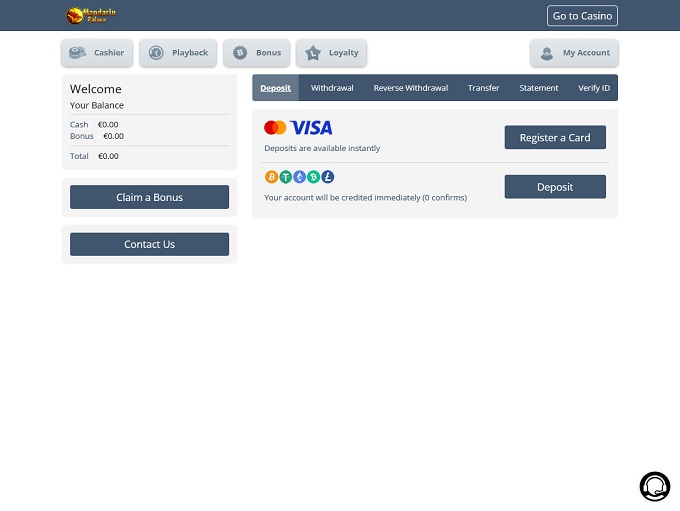
Task: Open the Playback section
Action: coord(178,53)
